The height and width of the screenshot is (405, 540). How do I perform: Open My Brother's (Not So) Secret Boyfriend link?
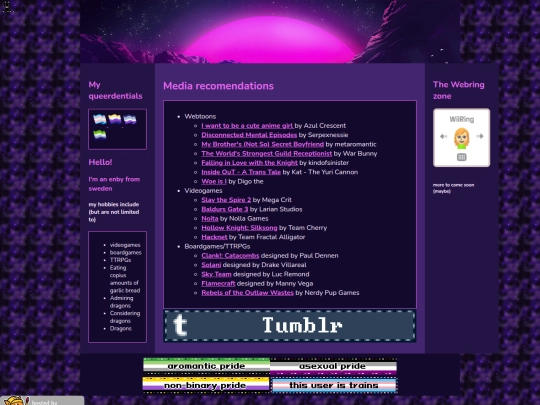(x=262, y=144)
